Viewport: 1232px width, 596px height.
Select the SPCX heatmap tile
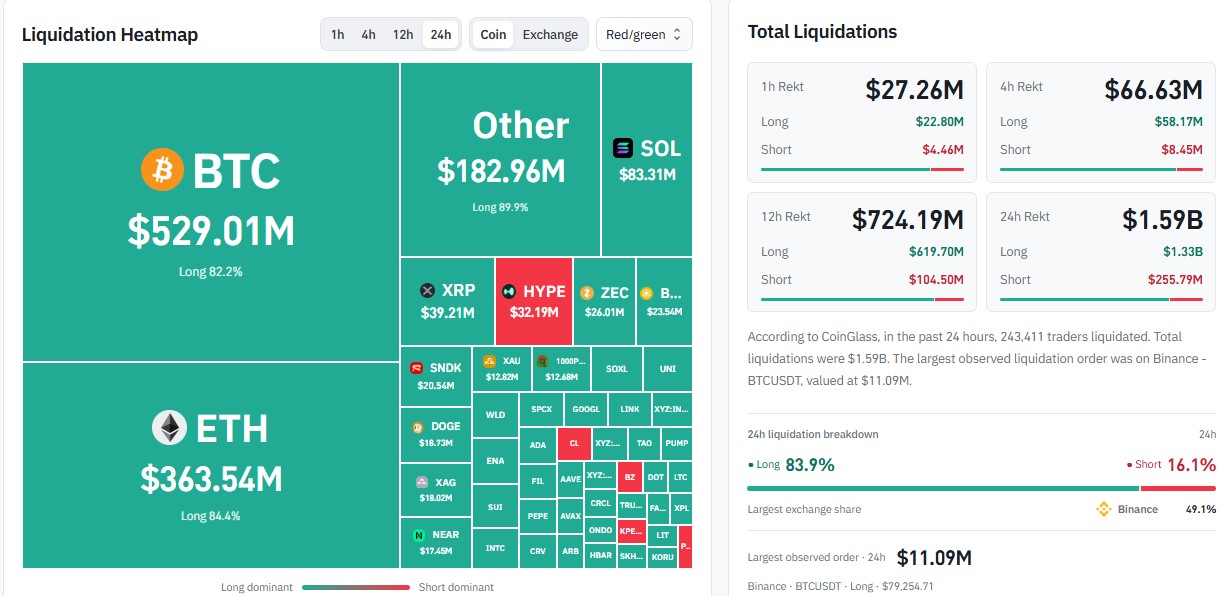point(542,409)
